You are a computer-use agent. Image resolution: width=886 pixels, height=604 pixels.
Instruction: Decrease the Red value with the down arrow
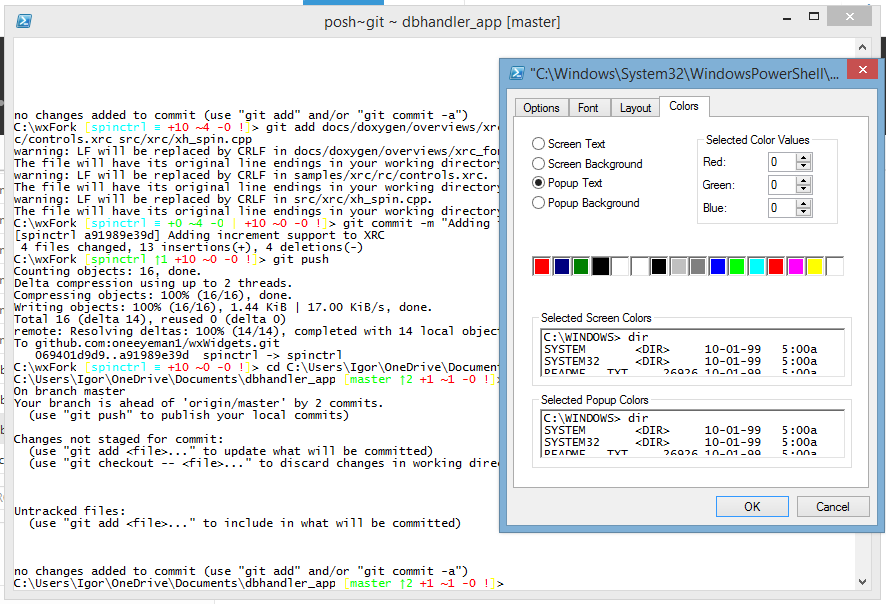coord(804,166)
